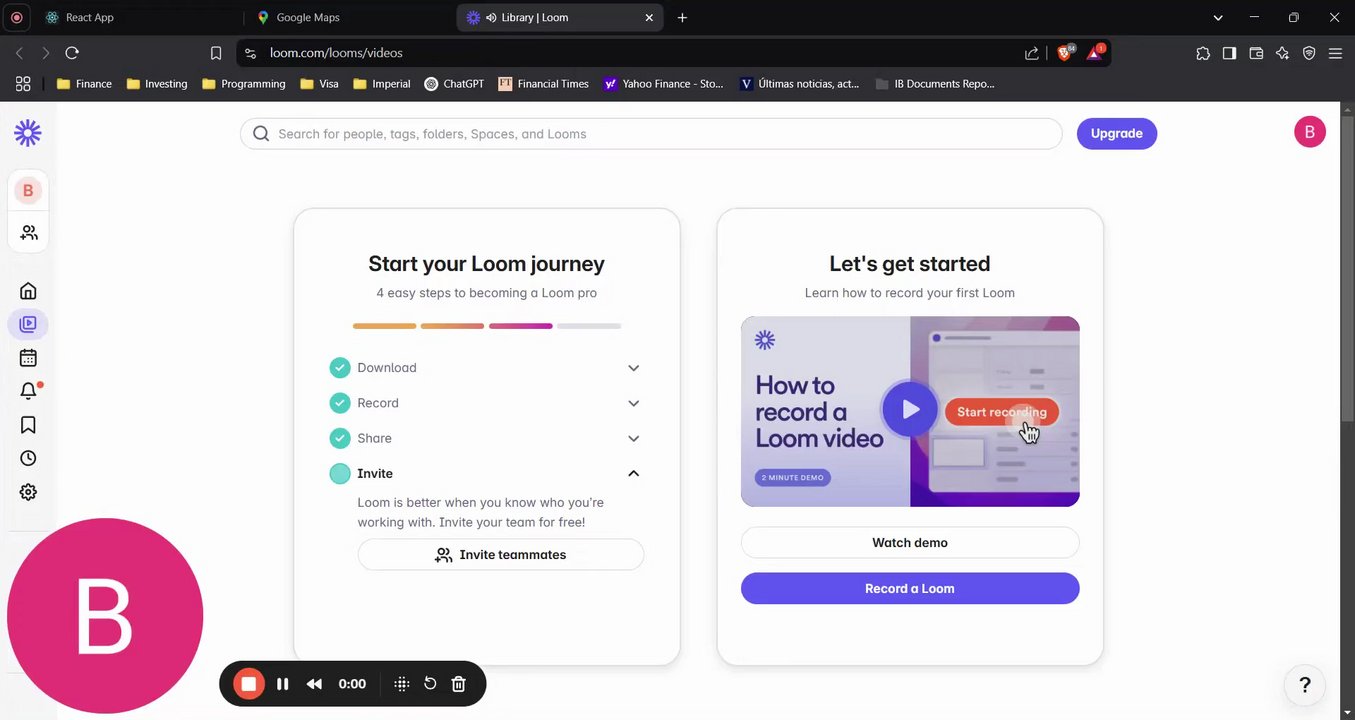Click the address bar URL loom.com/looms/videos
The height and width of the screenshot is (720, 1355).
point(336,53)
